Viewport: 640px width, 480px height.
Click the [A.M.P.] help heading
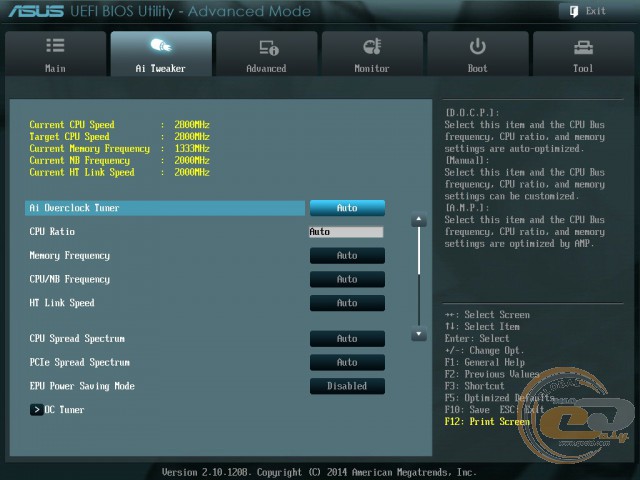click(x=467, y=208)
